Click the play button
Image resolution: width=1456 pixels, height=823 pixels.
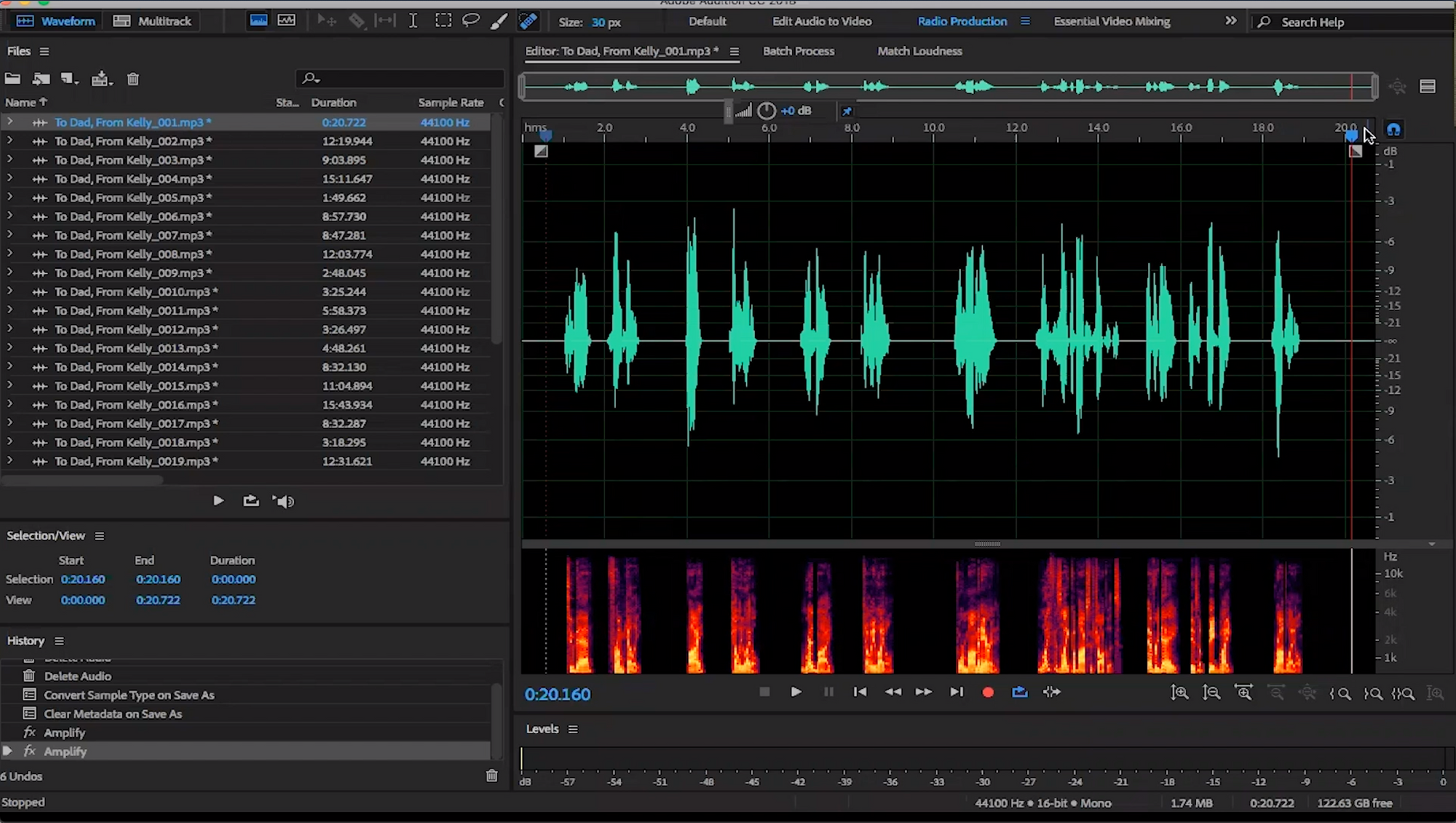tap(795, 692)
